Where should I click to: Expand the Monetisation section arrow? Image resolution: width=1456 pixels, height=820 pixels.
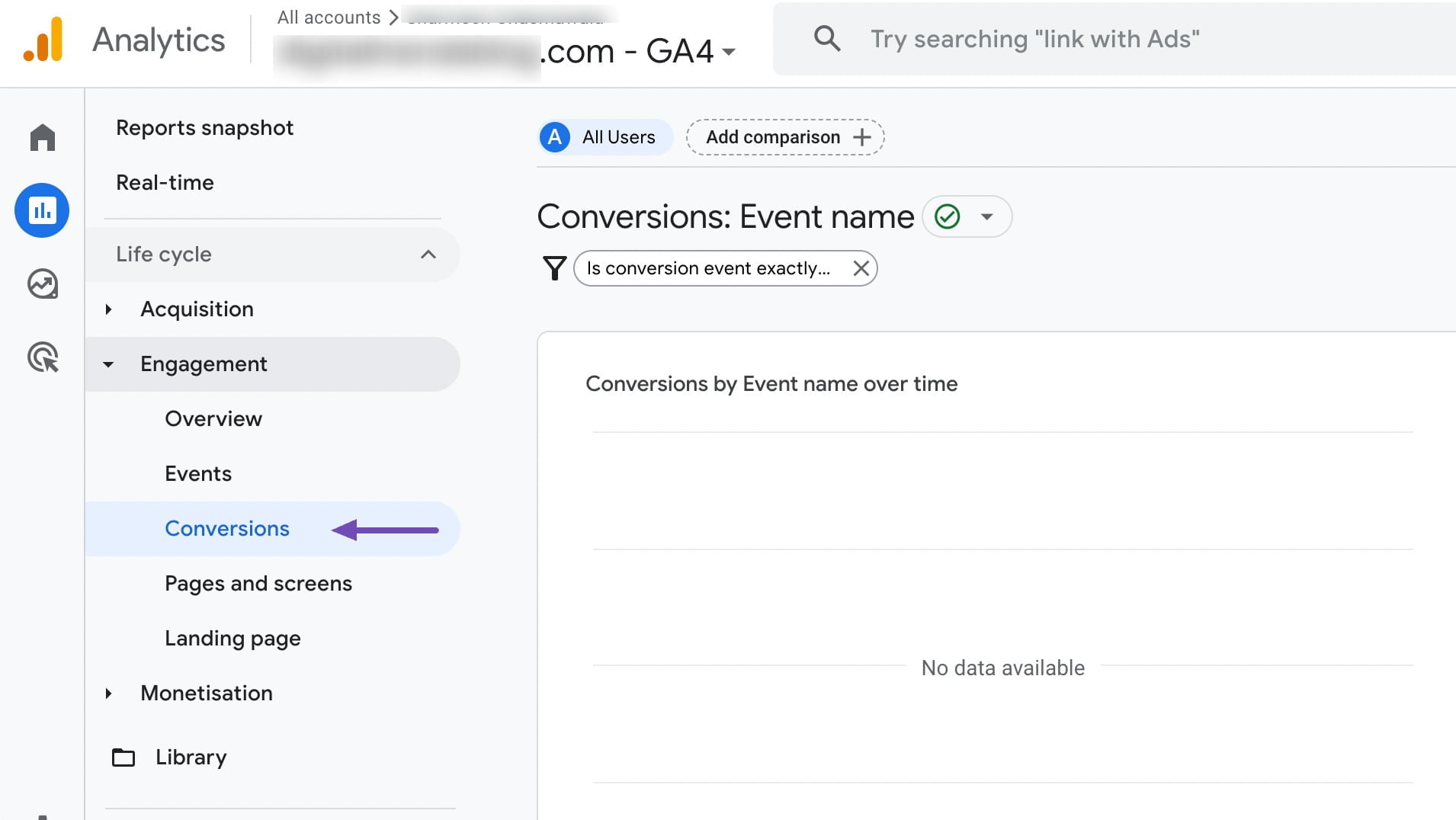coord(108,693)
